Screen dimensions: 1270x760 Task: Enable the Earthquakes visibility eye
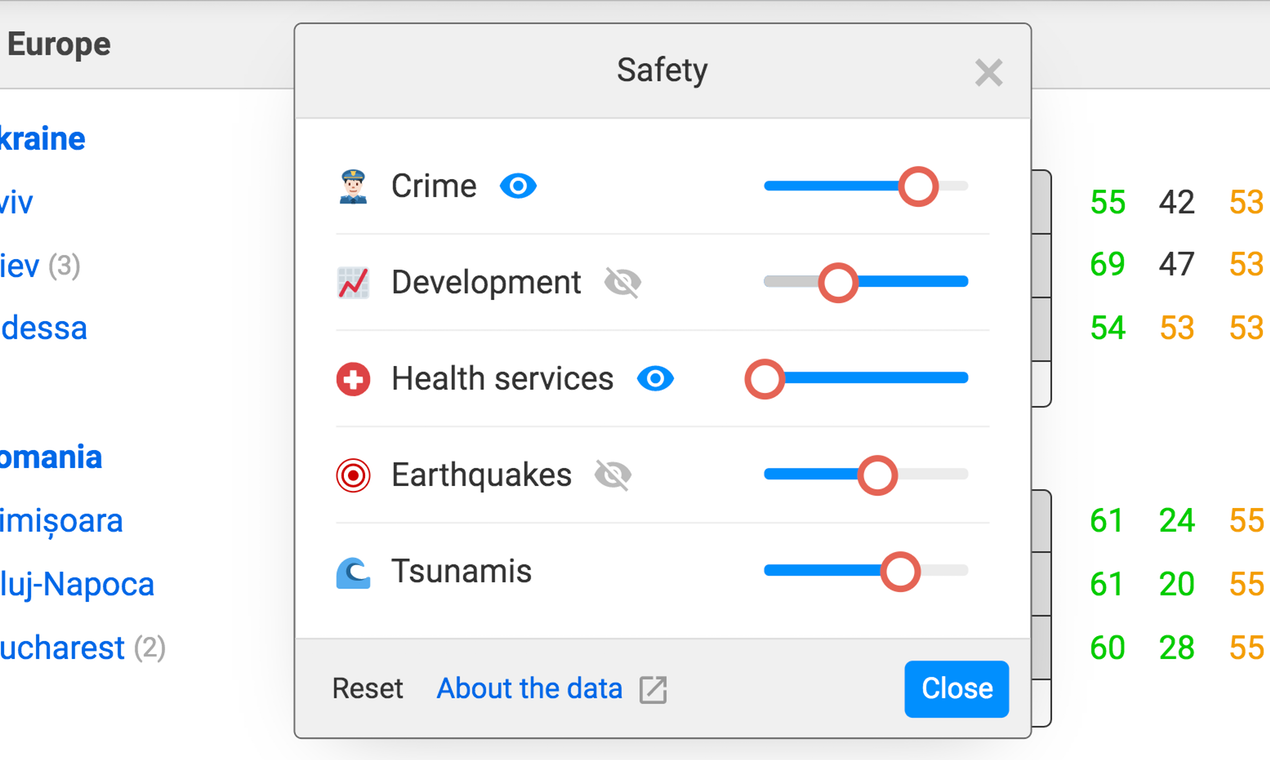(x=612, y=475)
